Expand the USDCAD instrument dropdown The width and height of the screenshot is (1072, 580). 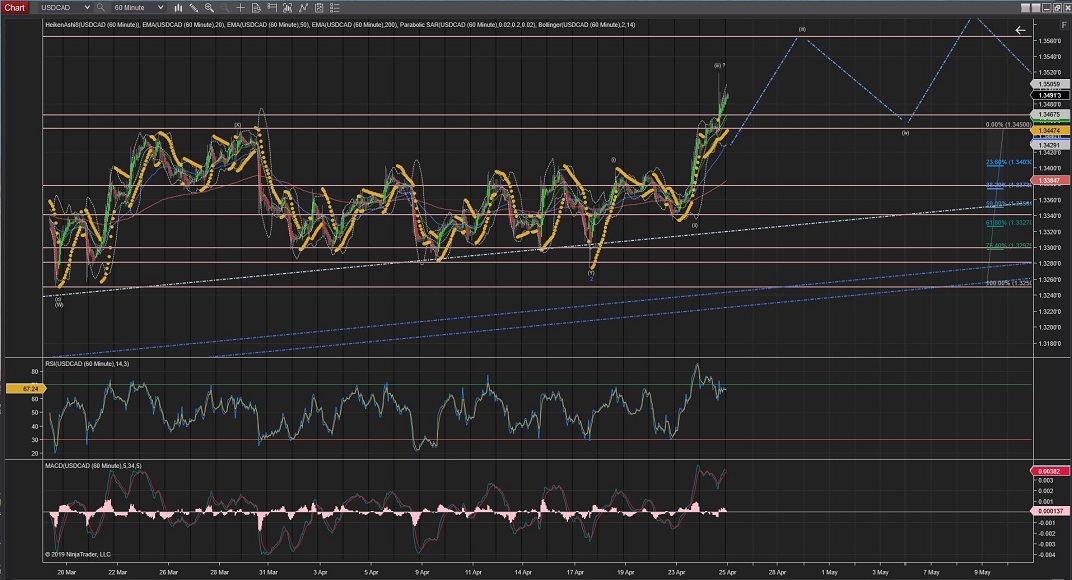[x=87, y=7]
